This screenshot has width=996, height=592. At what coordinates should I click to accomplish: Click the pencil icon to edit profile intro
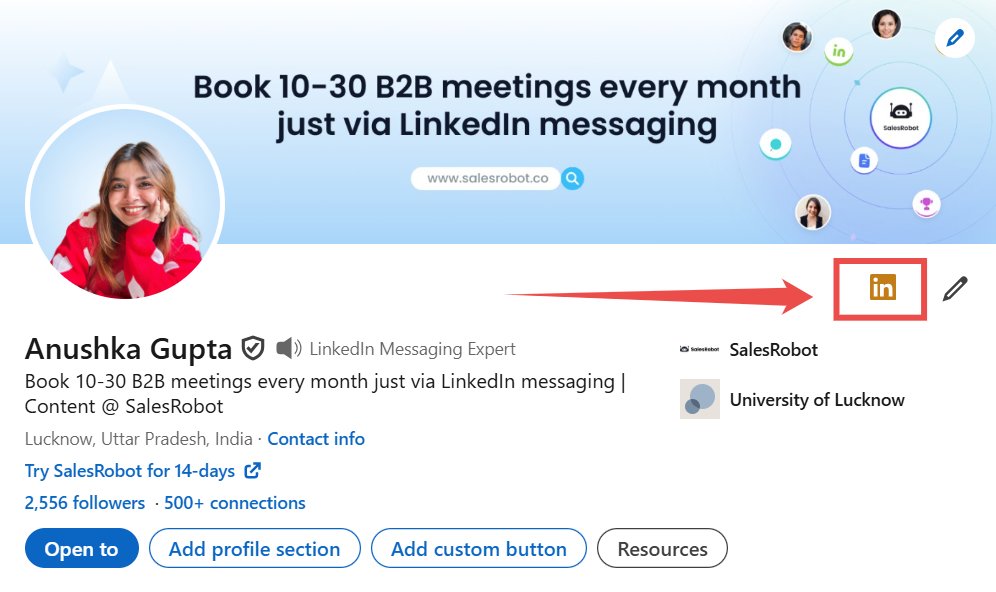click(955, 288)
